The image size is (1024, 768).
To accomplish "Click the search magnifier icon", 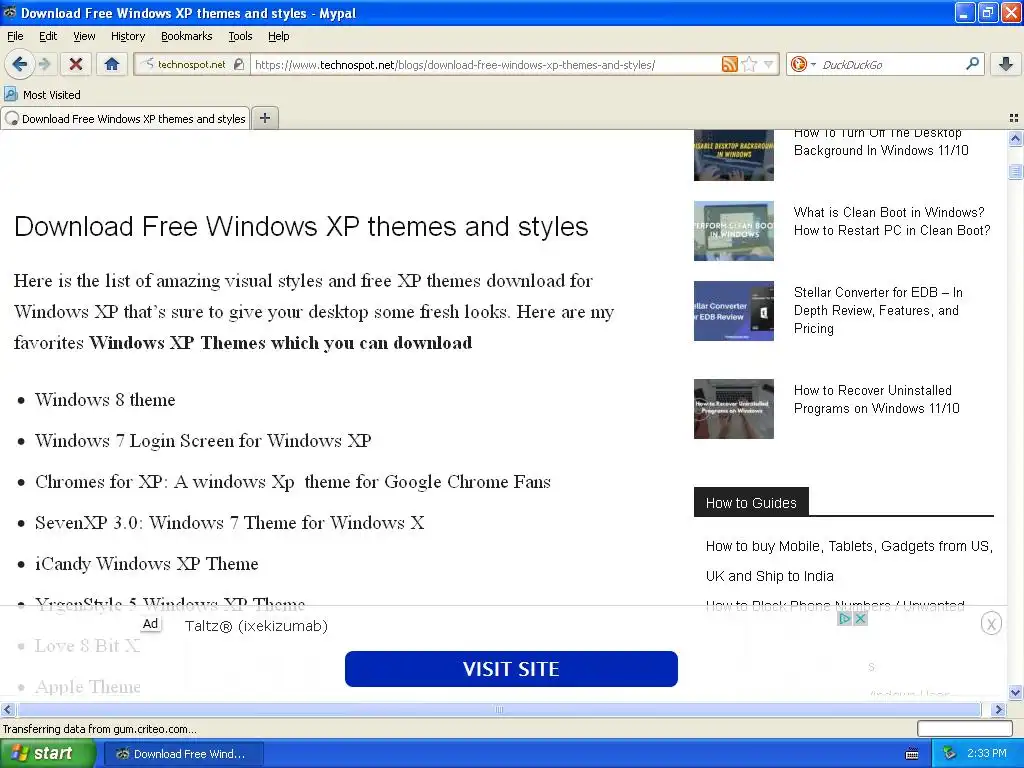I will [972, 64].
